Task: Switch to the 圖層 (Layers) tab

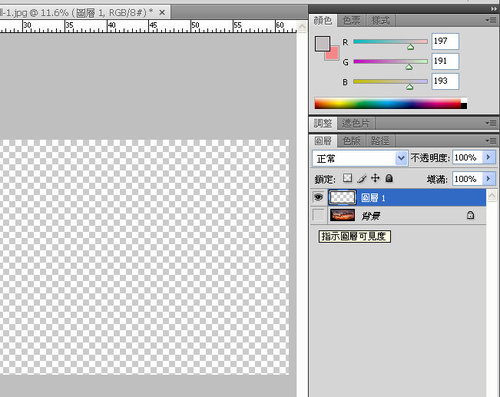Action: [323, 141]
